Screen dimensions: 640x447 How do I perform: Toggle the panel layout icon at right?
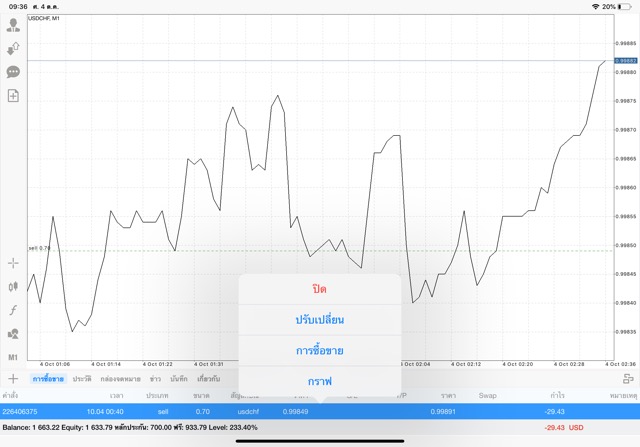pos(628,379)
